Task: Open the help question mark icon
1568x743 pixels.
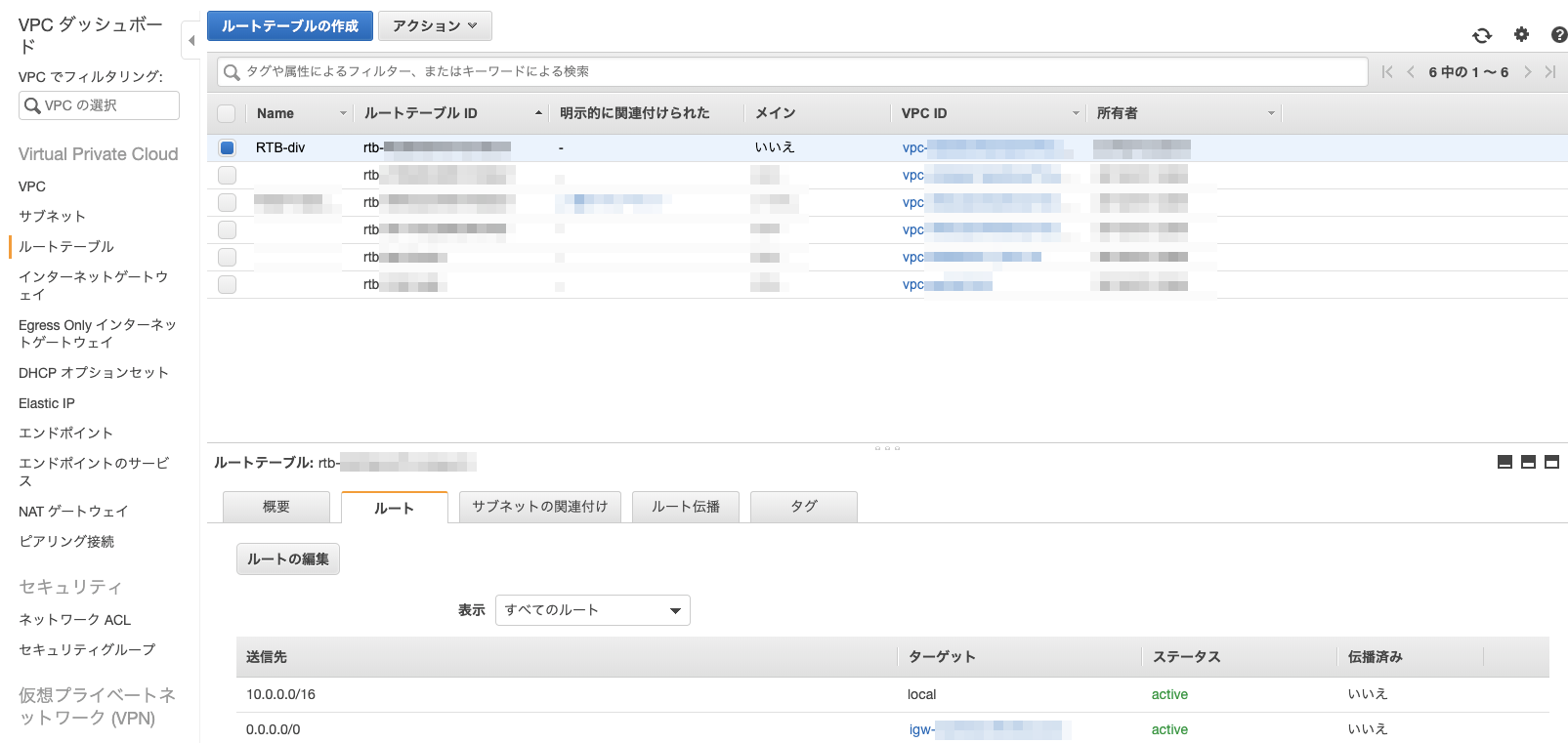Action: [x=1559, y=34]
